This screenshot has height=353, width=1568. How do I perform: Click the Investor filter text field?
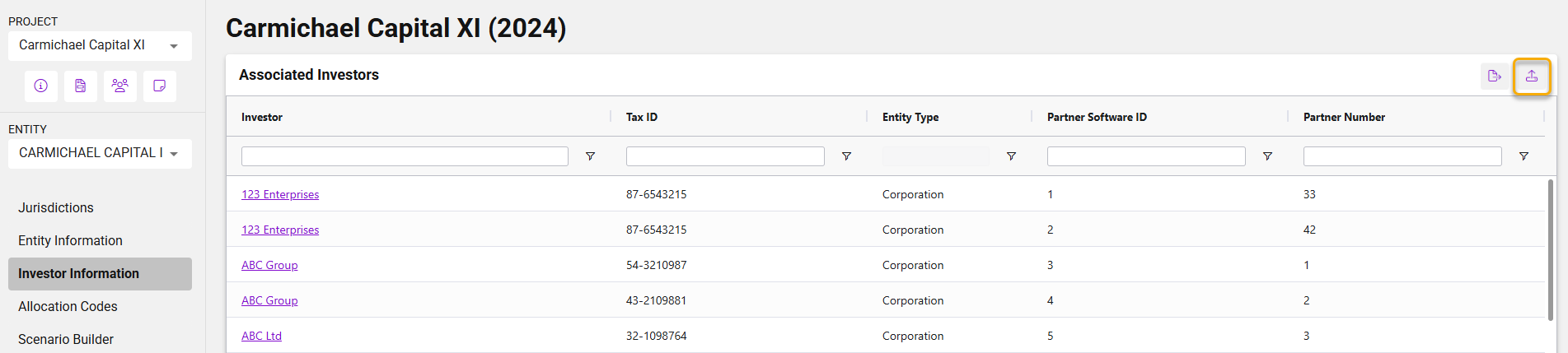[405, 156]
